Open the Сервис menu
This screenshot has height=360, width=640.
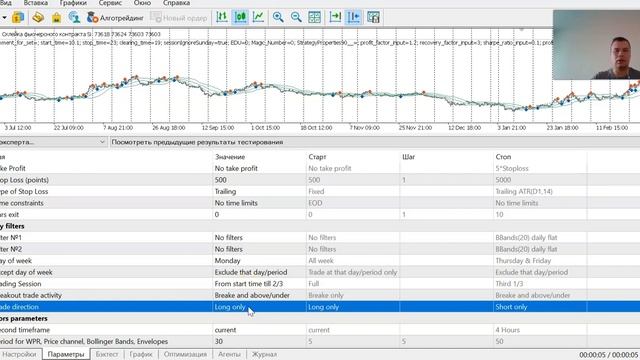click(x=110, y=3)
